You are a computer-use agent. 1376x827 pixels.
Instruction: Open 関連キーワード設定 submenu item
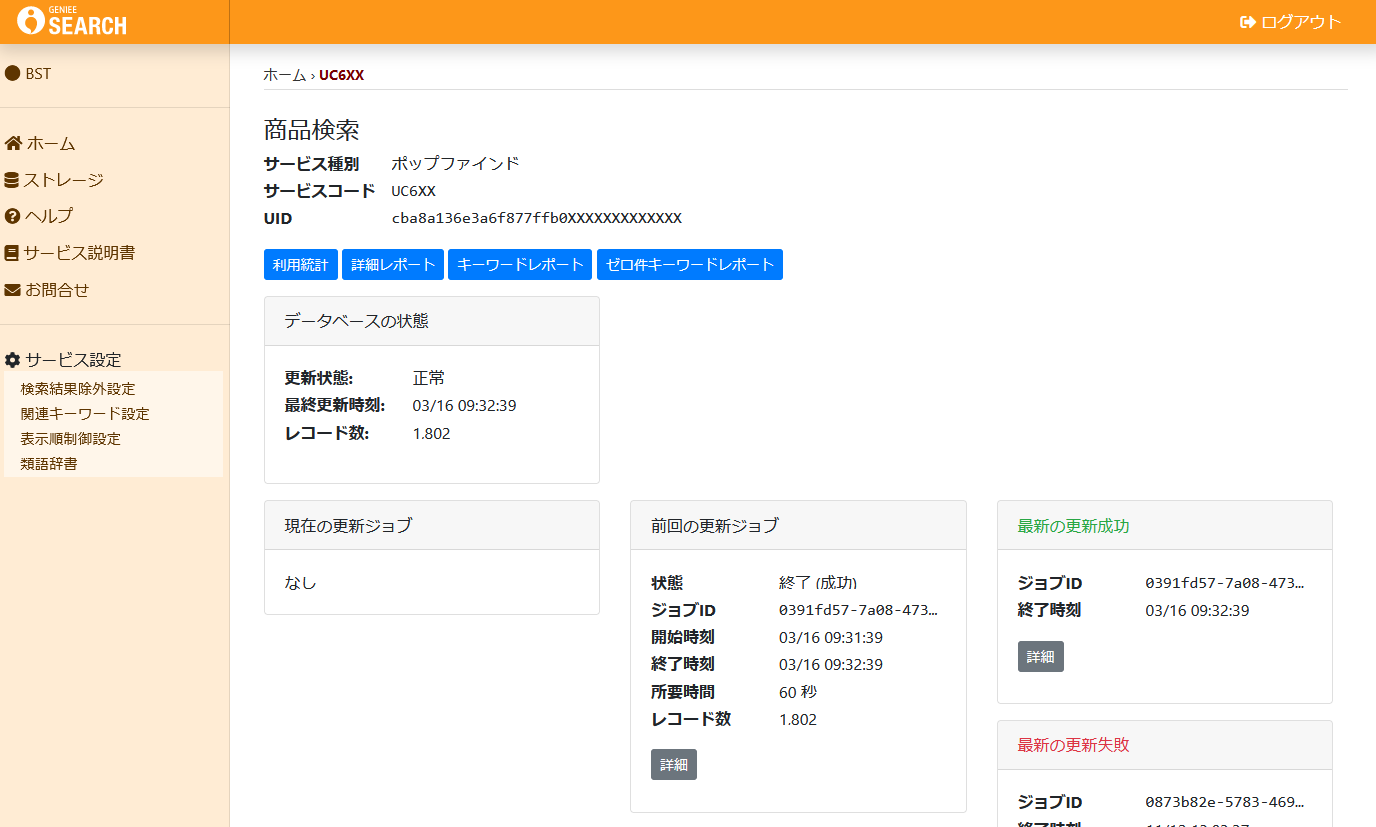click(x=85, y=414)
